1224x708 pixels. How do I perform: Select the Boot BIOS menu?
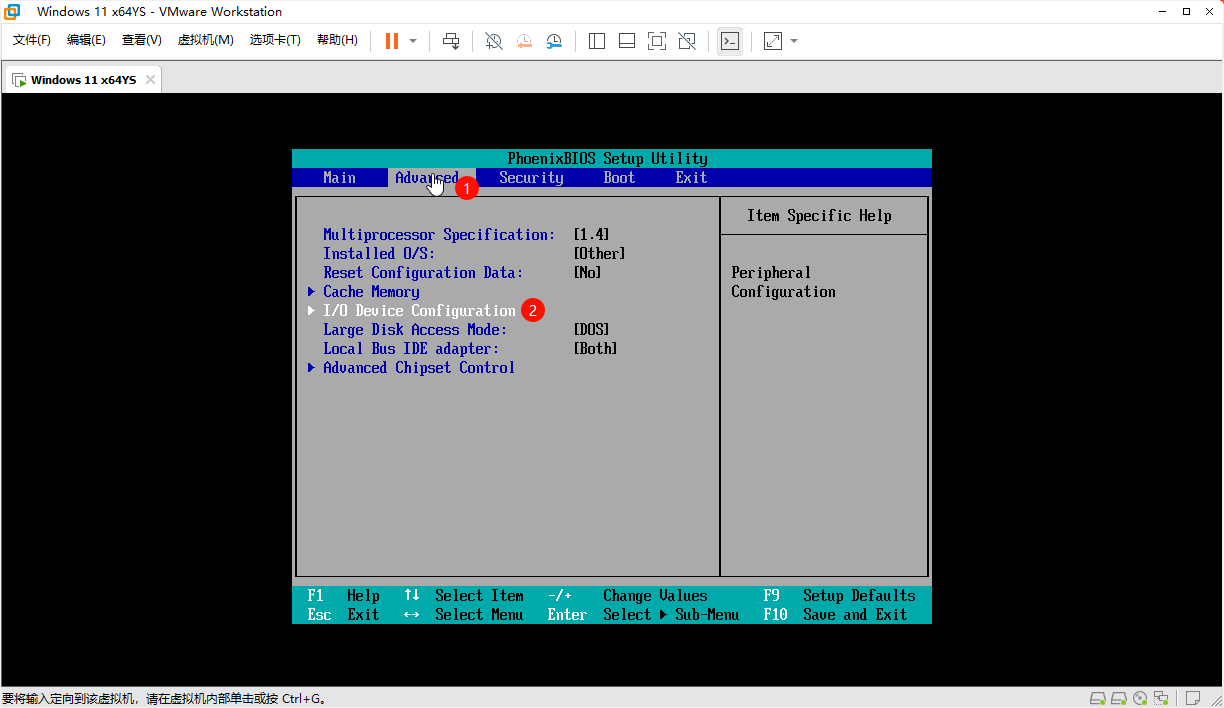[x=619, y=178]
